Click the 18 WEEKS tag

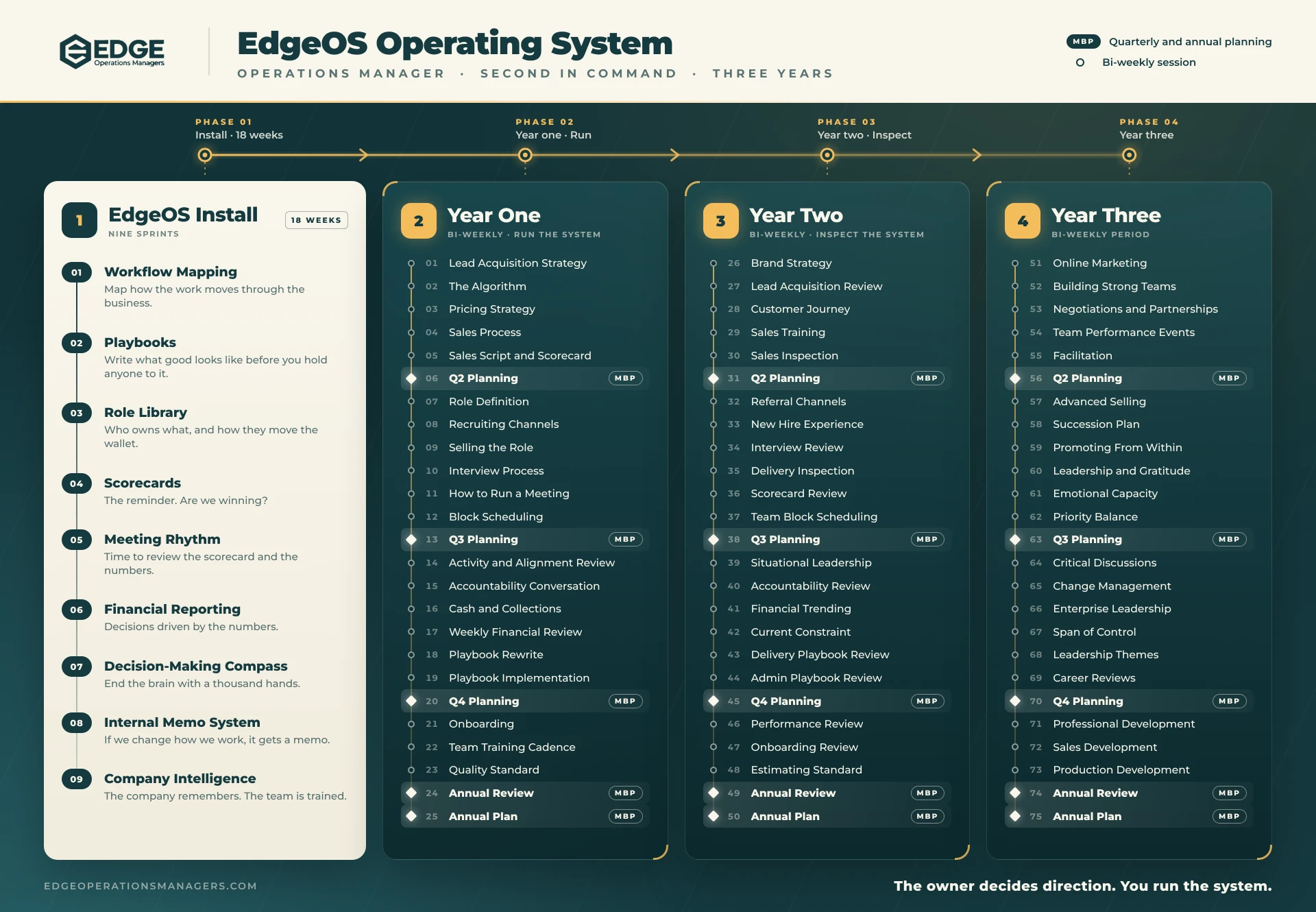[x=316, y=220]
